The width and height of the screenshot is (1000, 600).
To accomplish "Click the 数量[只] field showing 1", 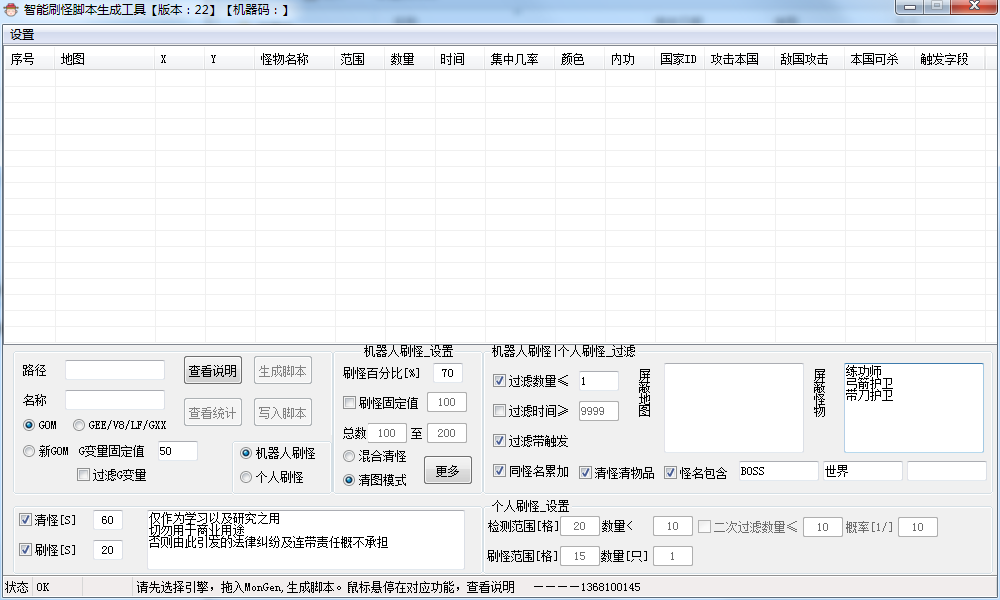I will [672, 556].
